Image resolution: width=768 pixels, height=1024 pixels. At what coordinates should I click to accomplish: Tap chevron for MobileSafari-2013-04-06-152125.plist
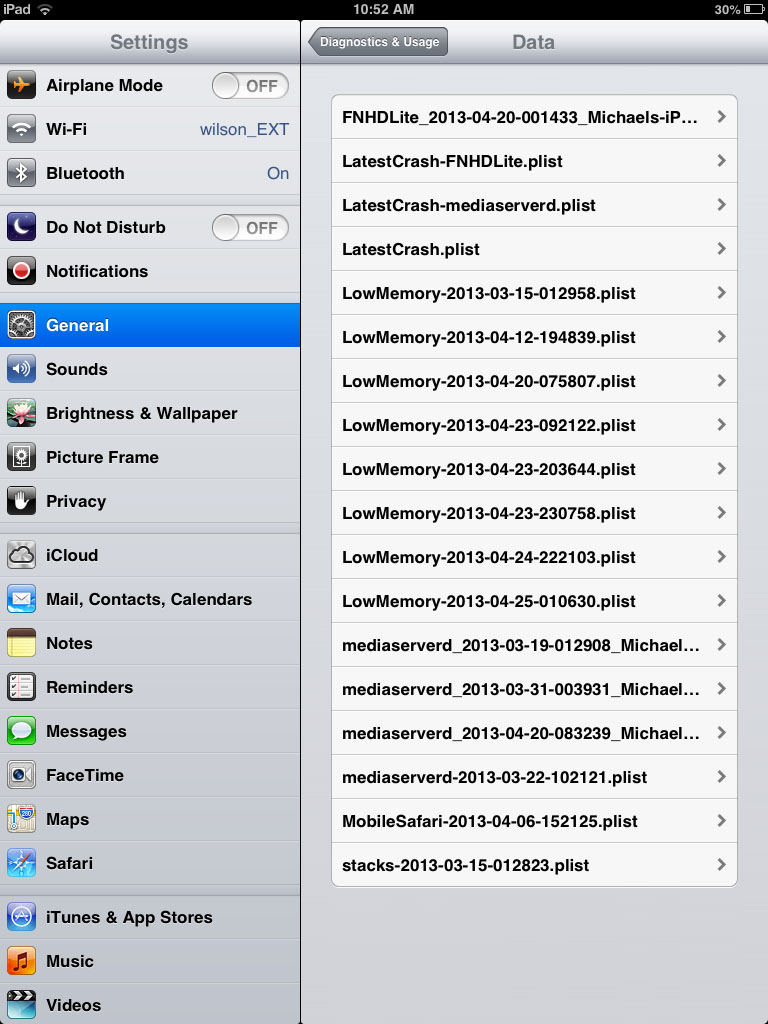[722, 820]
